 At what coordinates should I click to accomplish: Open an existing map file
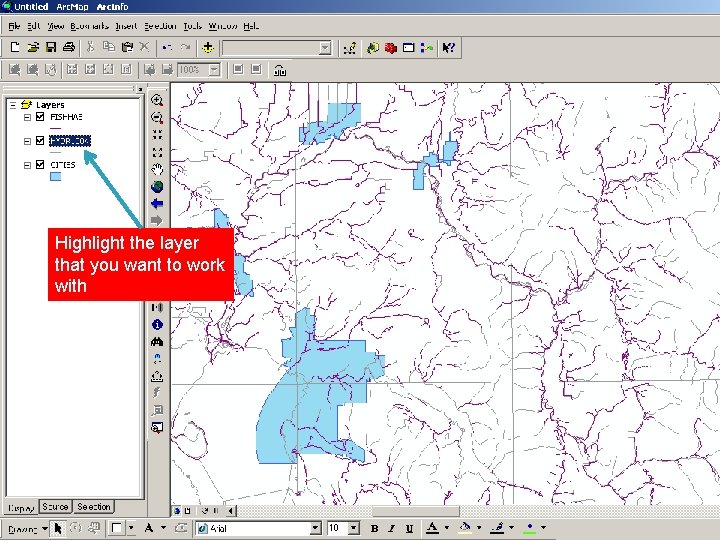[x=33, y=47]
